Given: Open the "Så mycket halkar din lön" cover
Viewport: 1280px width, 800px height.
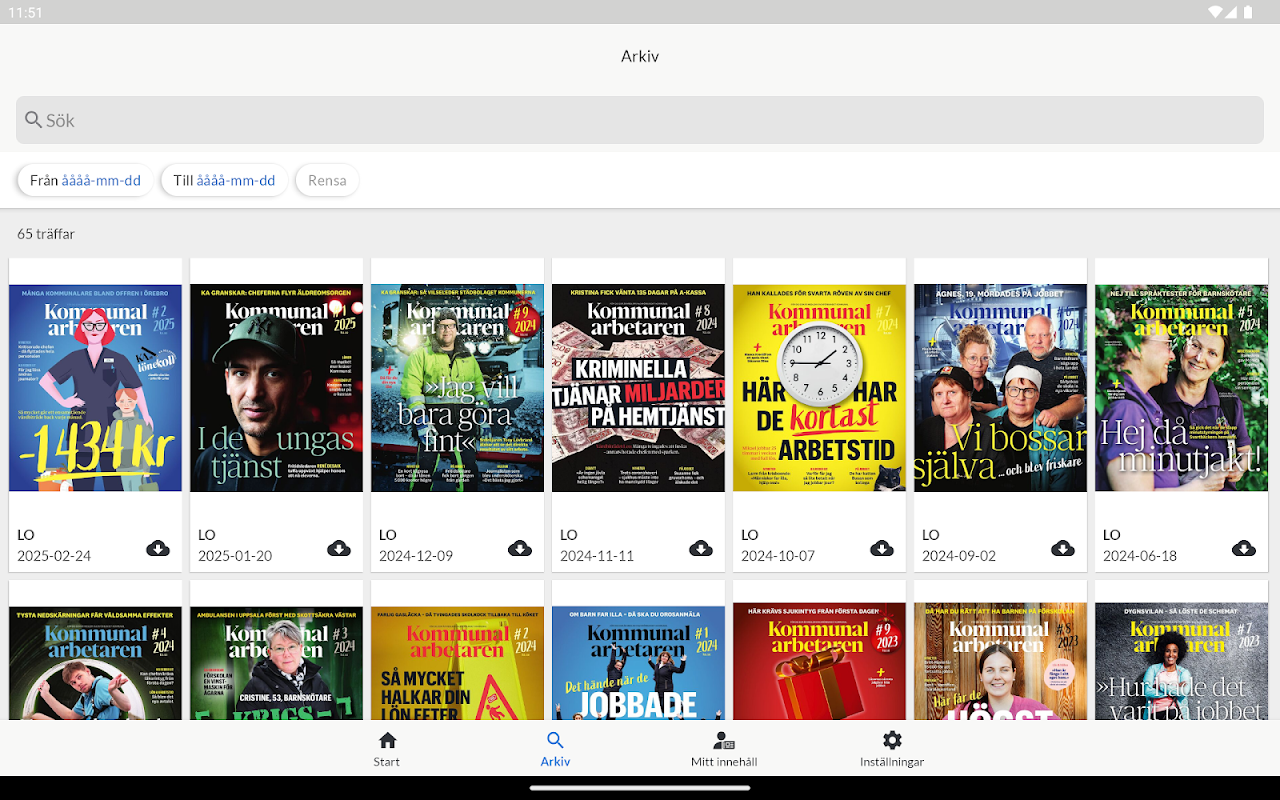Looking at the screenshot, I should (x=458, y=662).
